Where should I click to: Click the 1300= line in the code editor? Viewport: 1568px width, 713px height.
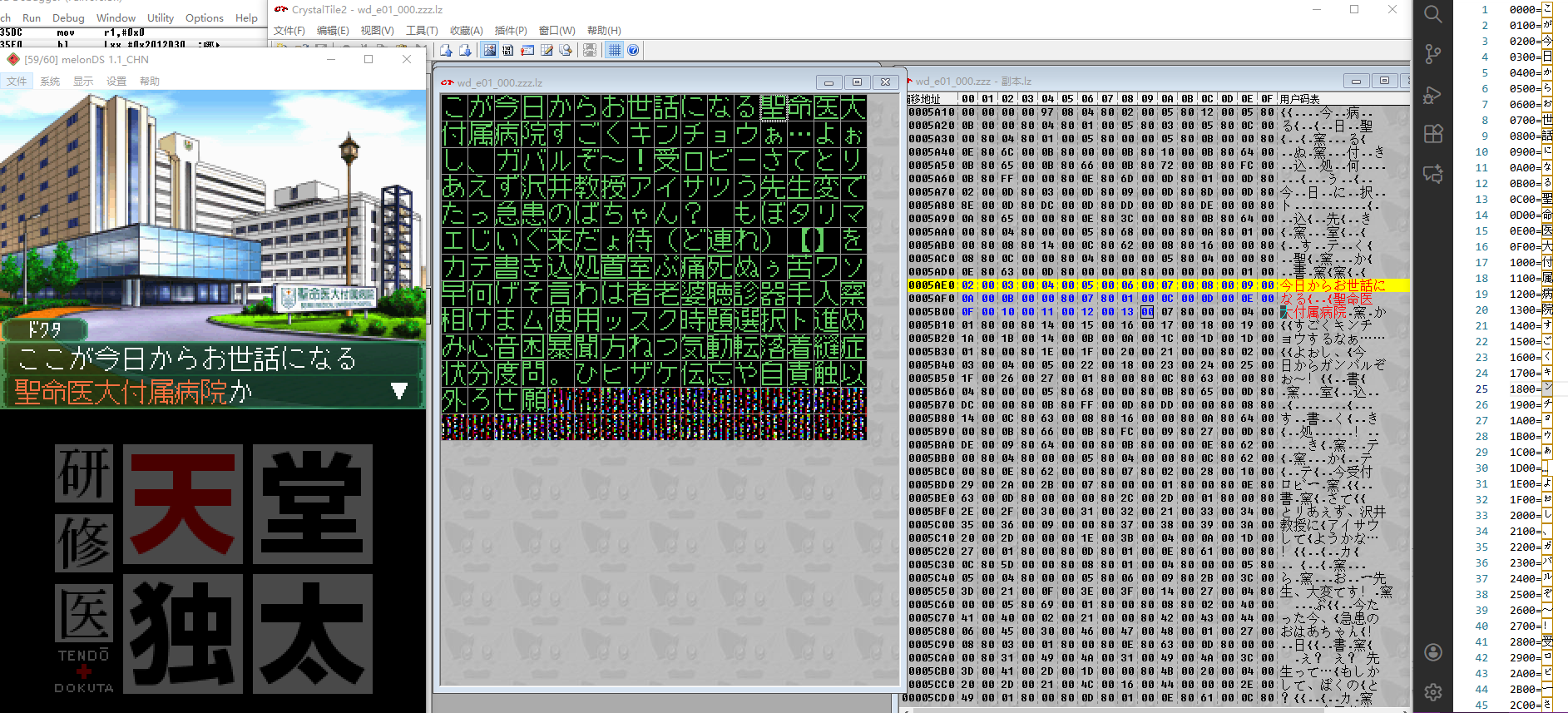pos(1531,309)
